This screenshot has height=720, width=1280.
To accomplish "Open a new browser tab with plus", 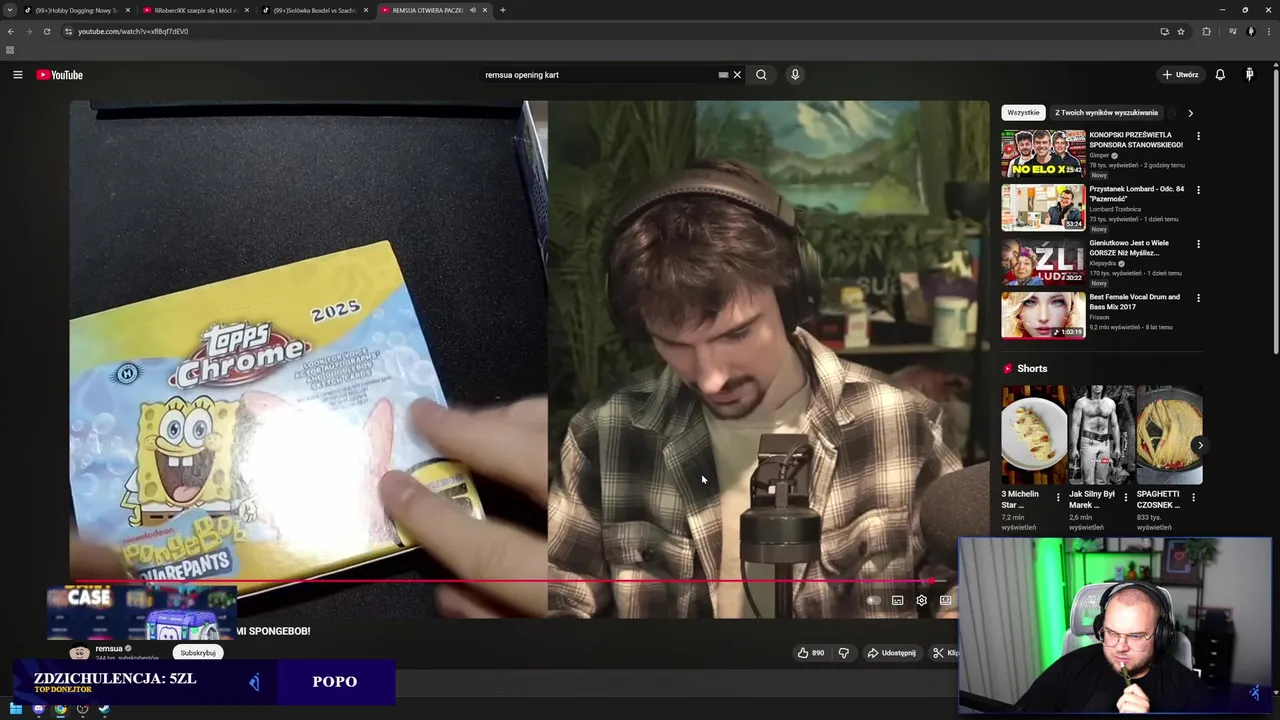I will (502, 10).
